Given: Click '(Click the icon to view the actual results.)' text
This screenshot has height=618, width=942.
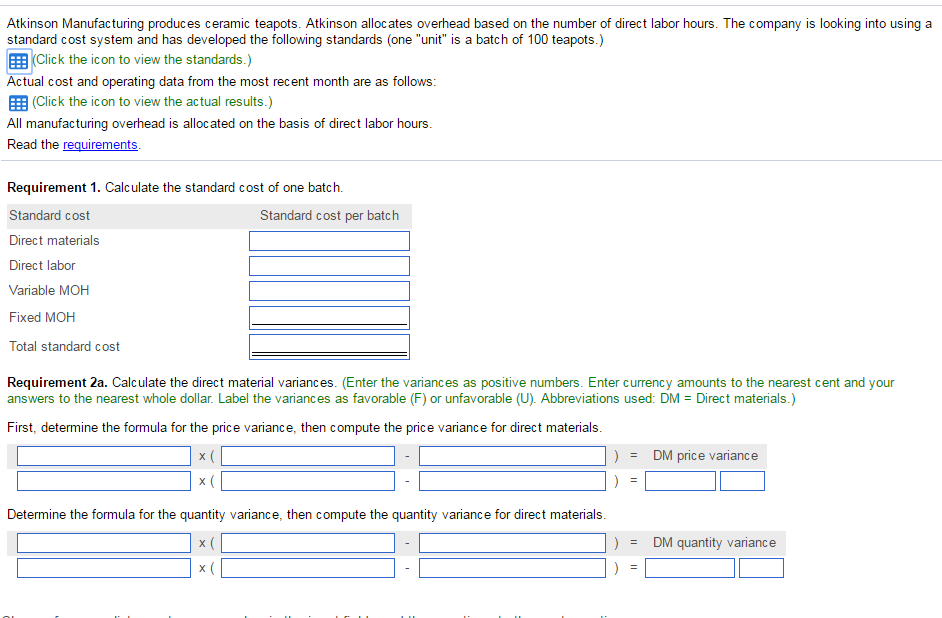Looking at the screenshot, I should pos(152,102).
